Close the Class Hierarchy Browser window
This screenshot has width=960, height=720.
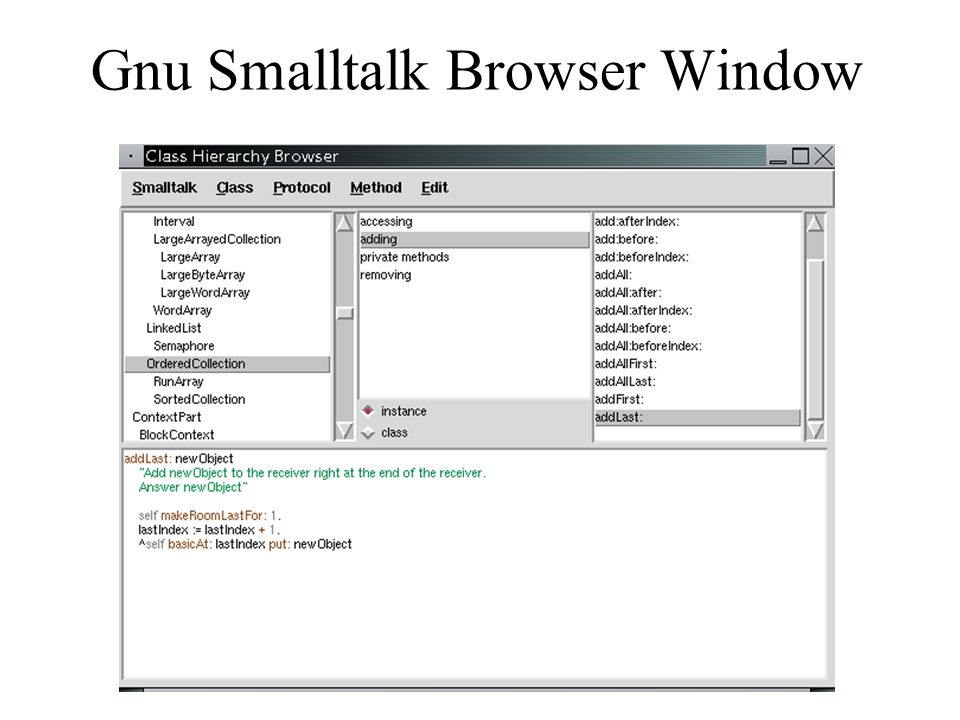(823, 157)
